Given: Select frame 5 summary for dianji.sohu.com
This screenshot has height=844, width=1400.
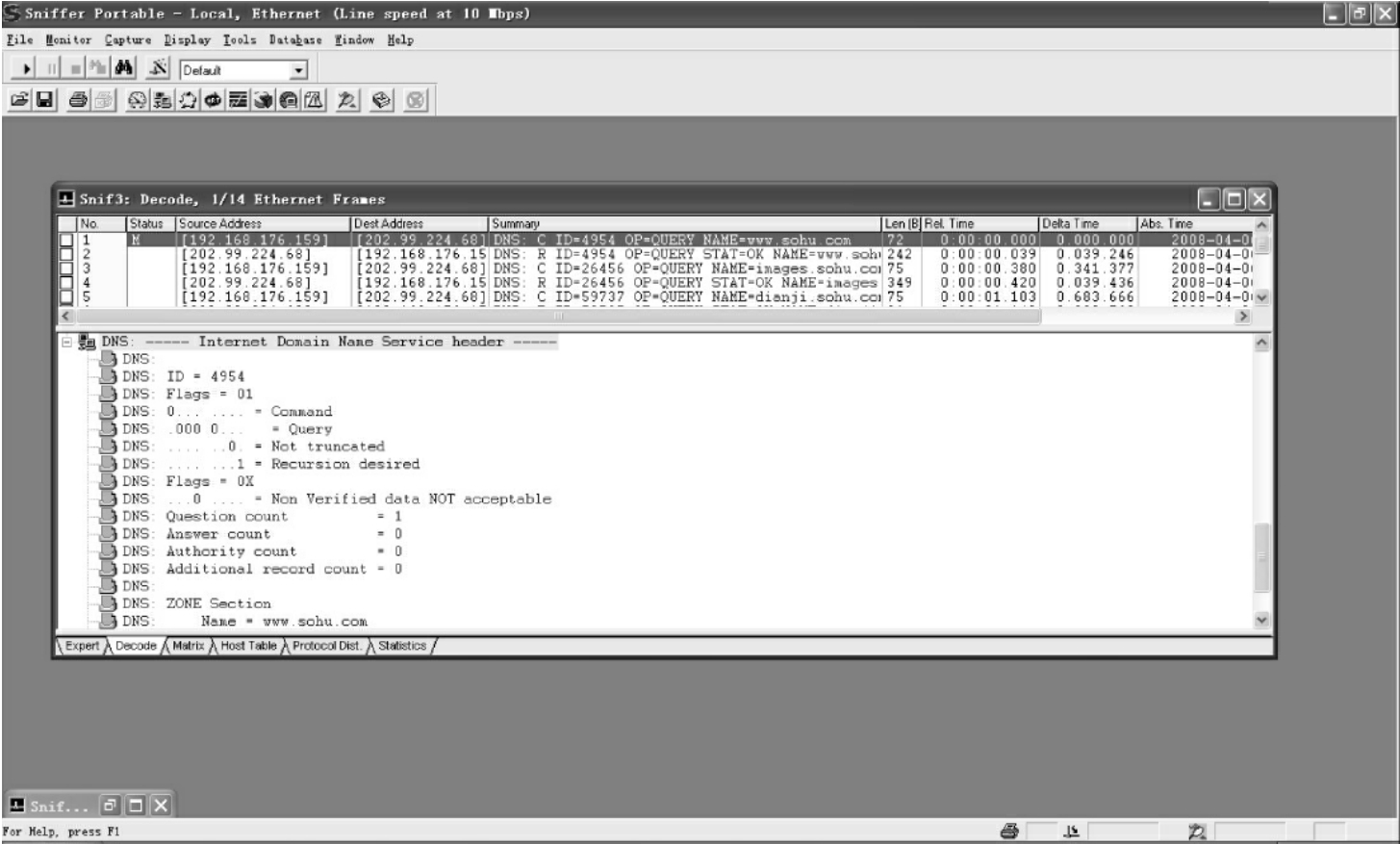Looking at the screenshot, I should click(x=687, y=296).
